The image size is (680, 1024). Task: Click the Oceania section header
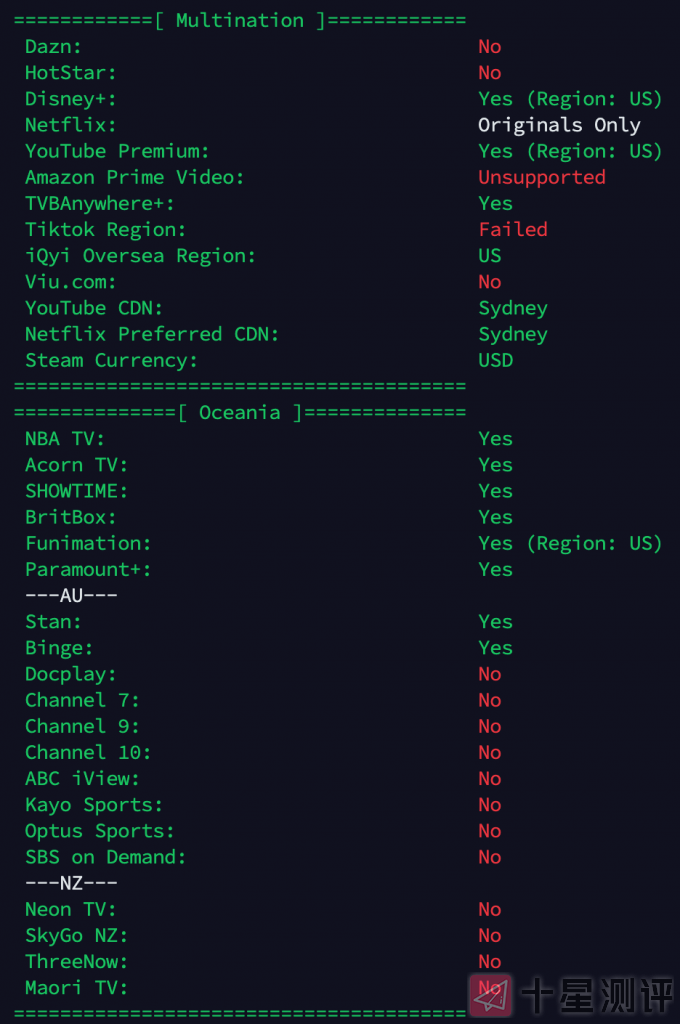point(239,412)
